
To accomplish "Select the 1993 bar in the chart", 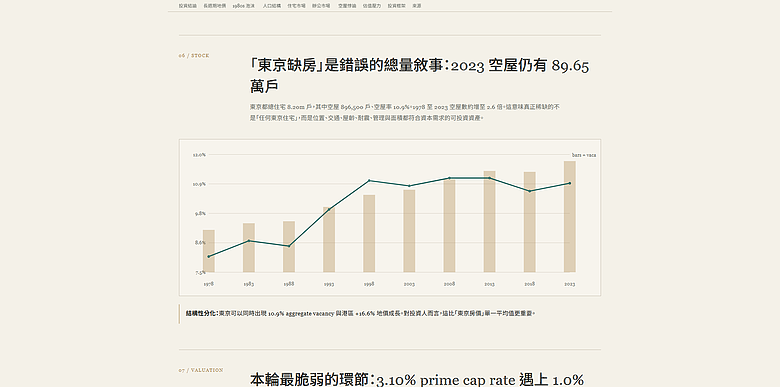I will point(329,239).
